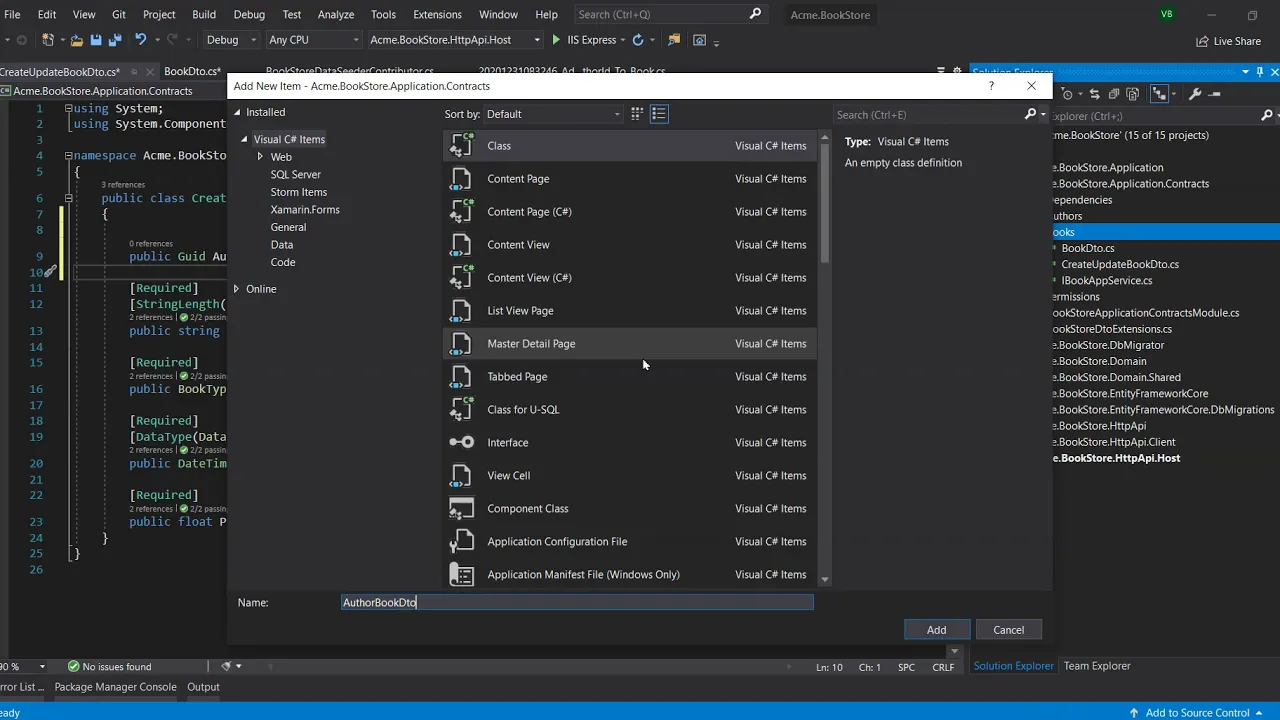Select IBookAppService.cs in Solution Explorer

[1106, 281]
